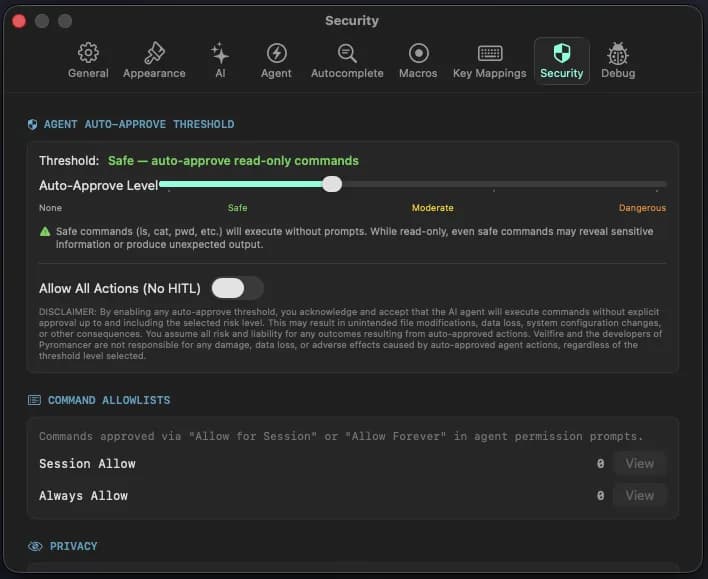Open the Autocomplete tab
This screenshot has height=579, width=708.
pyautogui.click(x=347, y=61)
